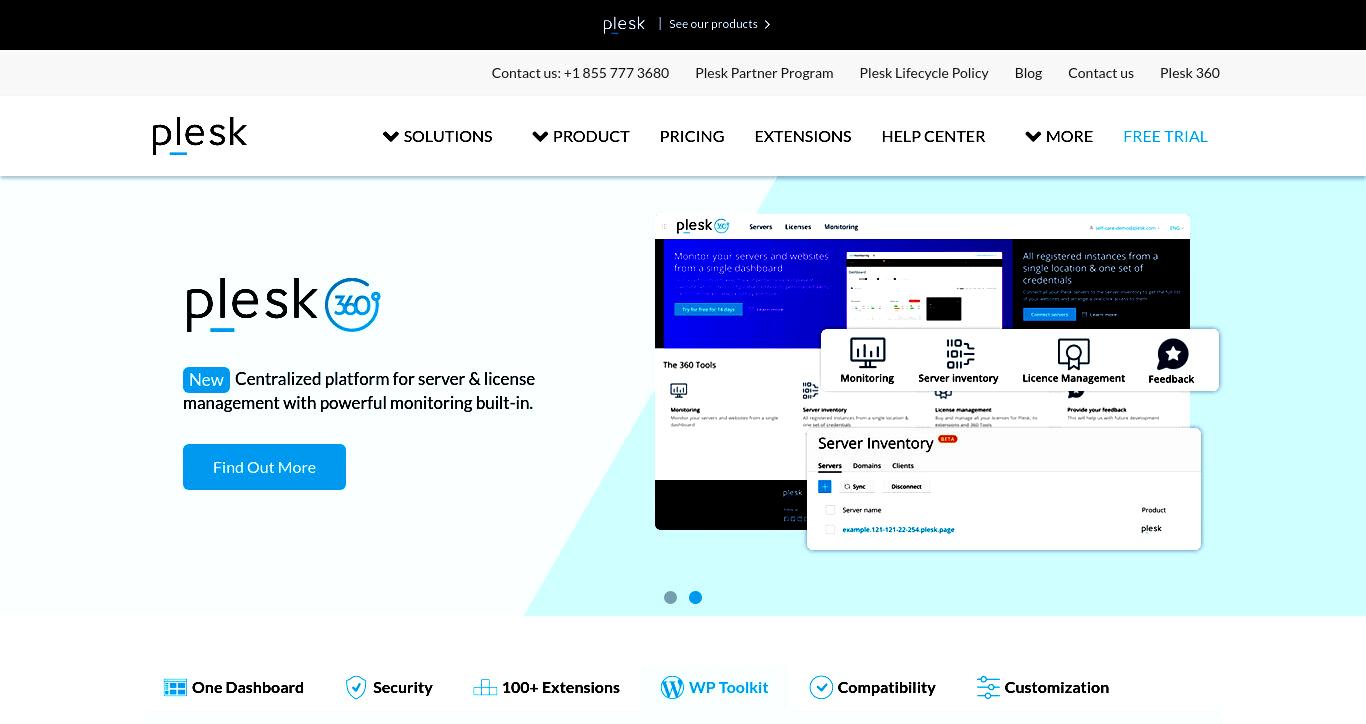Click the Find Out More button
This screenshot has width=1366, height=724.
pyautogui.click(x=264, y=467)
